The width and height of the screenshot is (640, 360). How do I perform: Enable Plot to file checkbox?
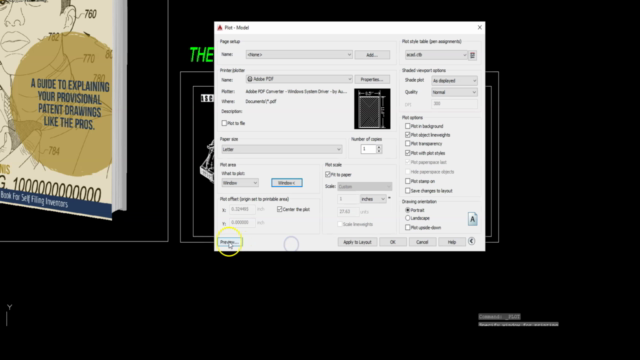click(x=224, y=123)
